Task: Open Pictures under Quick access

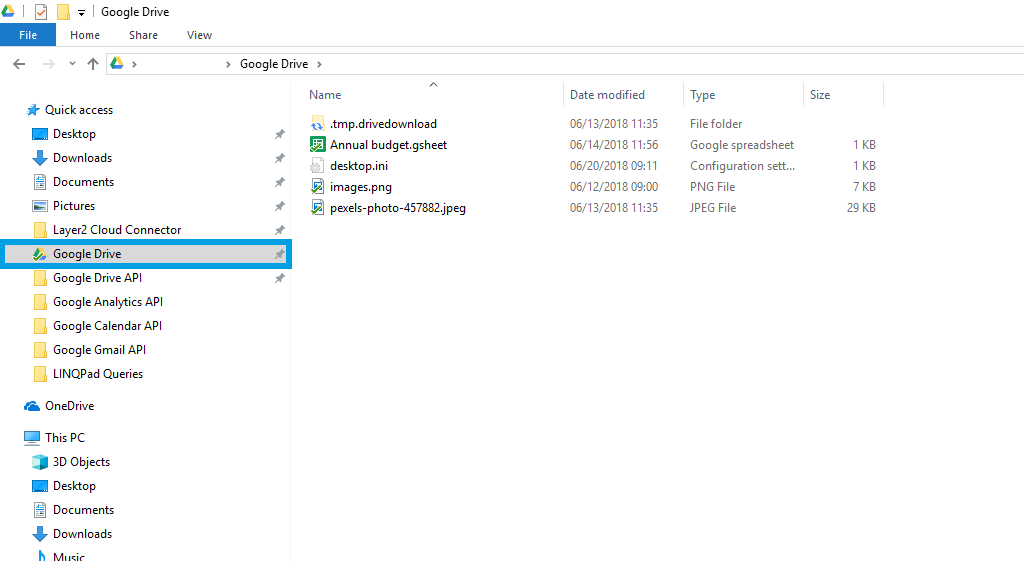Action: pyautogui.click(x=74, y=206)
